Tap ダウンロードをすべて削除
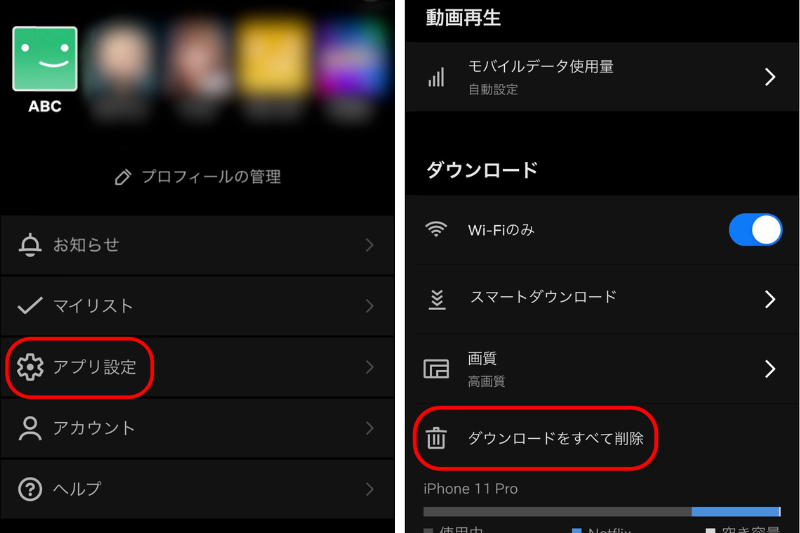This screenshot has height=533, width=800. tap(556, 438)
